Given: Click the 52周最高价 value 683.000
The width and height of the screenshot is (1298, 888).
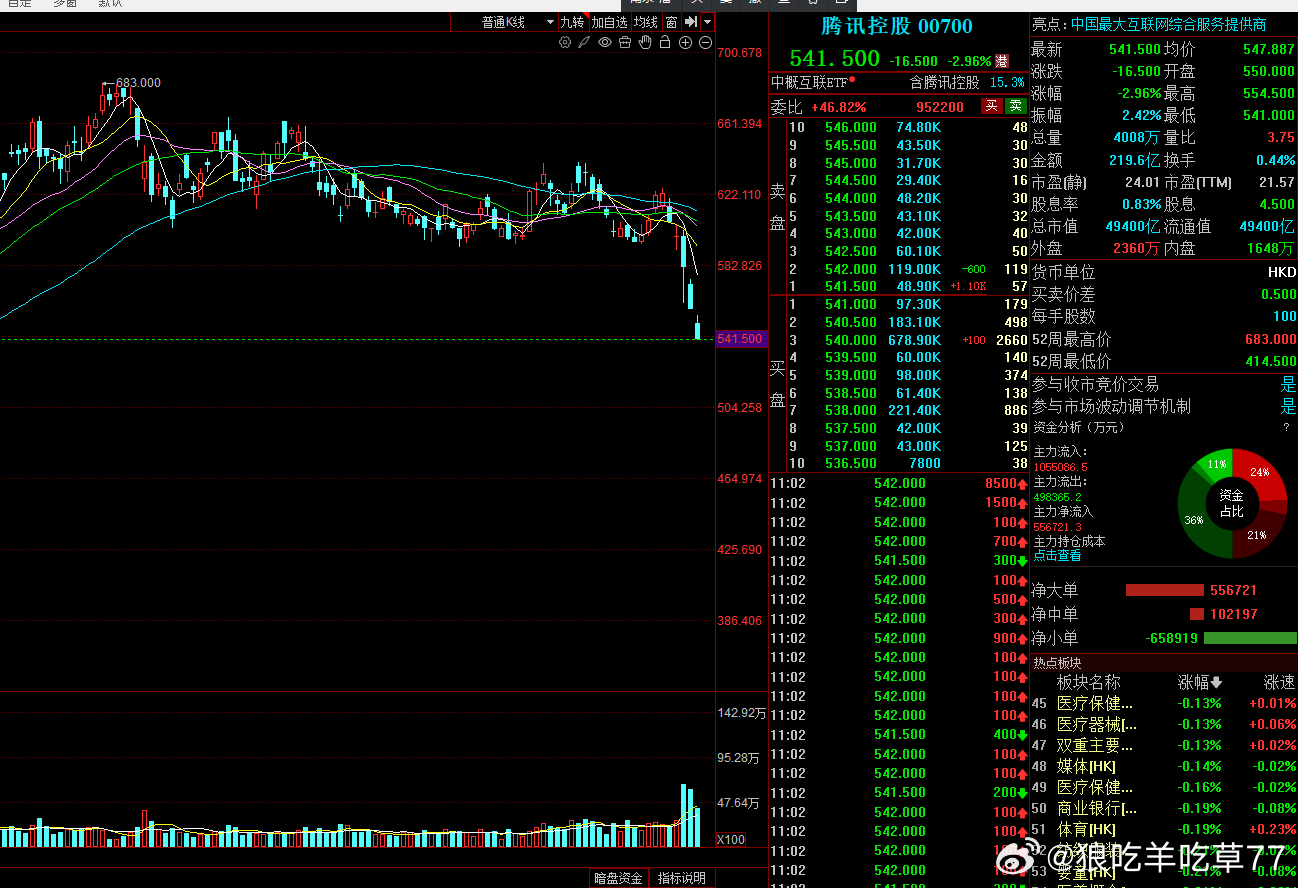Looking at the screenshot, I should pos(1271,339).
